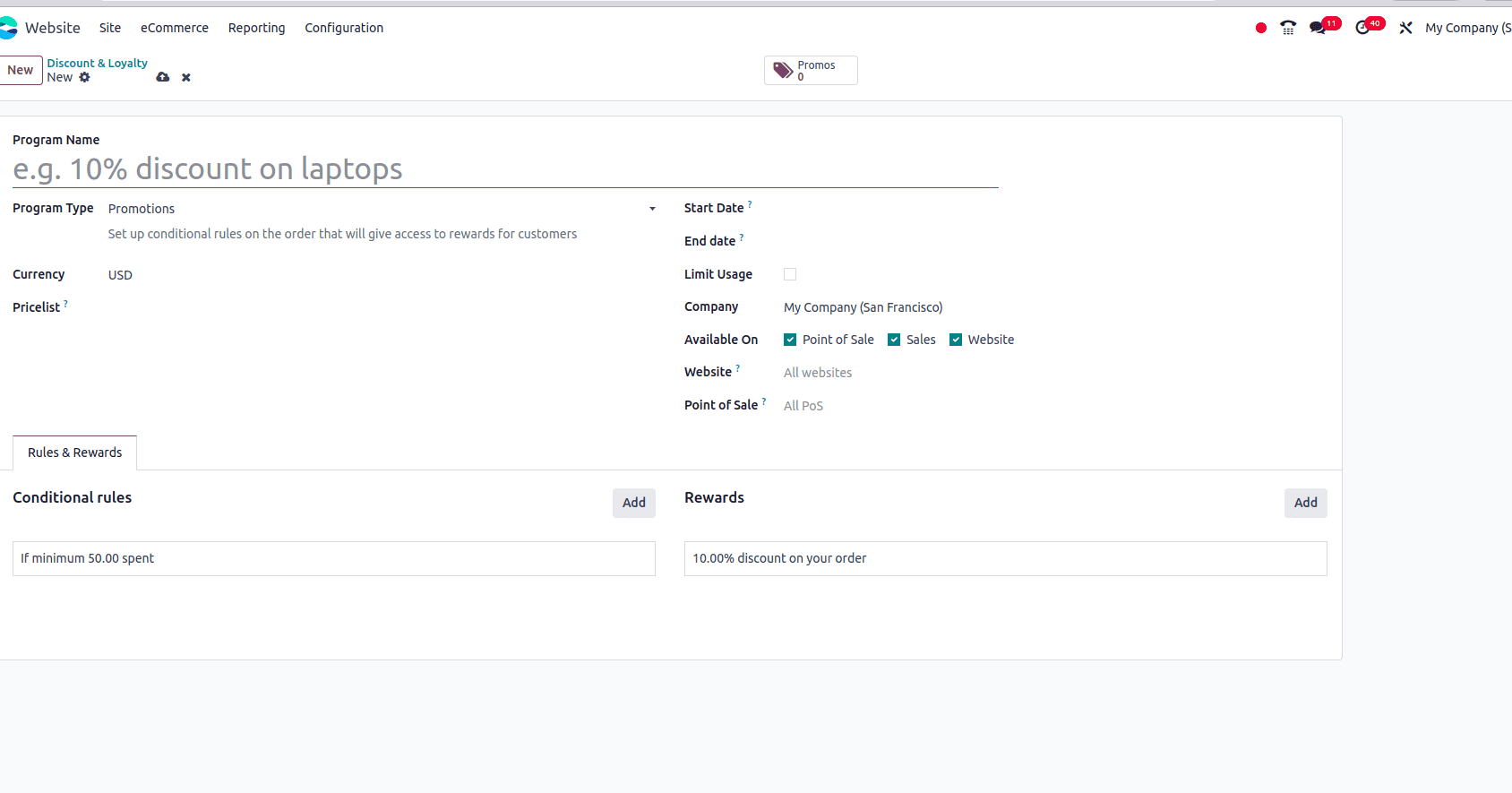Open the Promos stat button
This screenshot has height=793, width=1512.
[x=811, y=70]
